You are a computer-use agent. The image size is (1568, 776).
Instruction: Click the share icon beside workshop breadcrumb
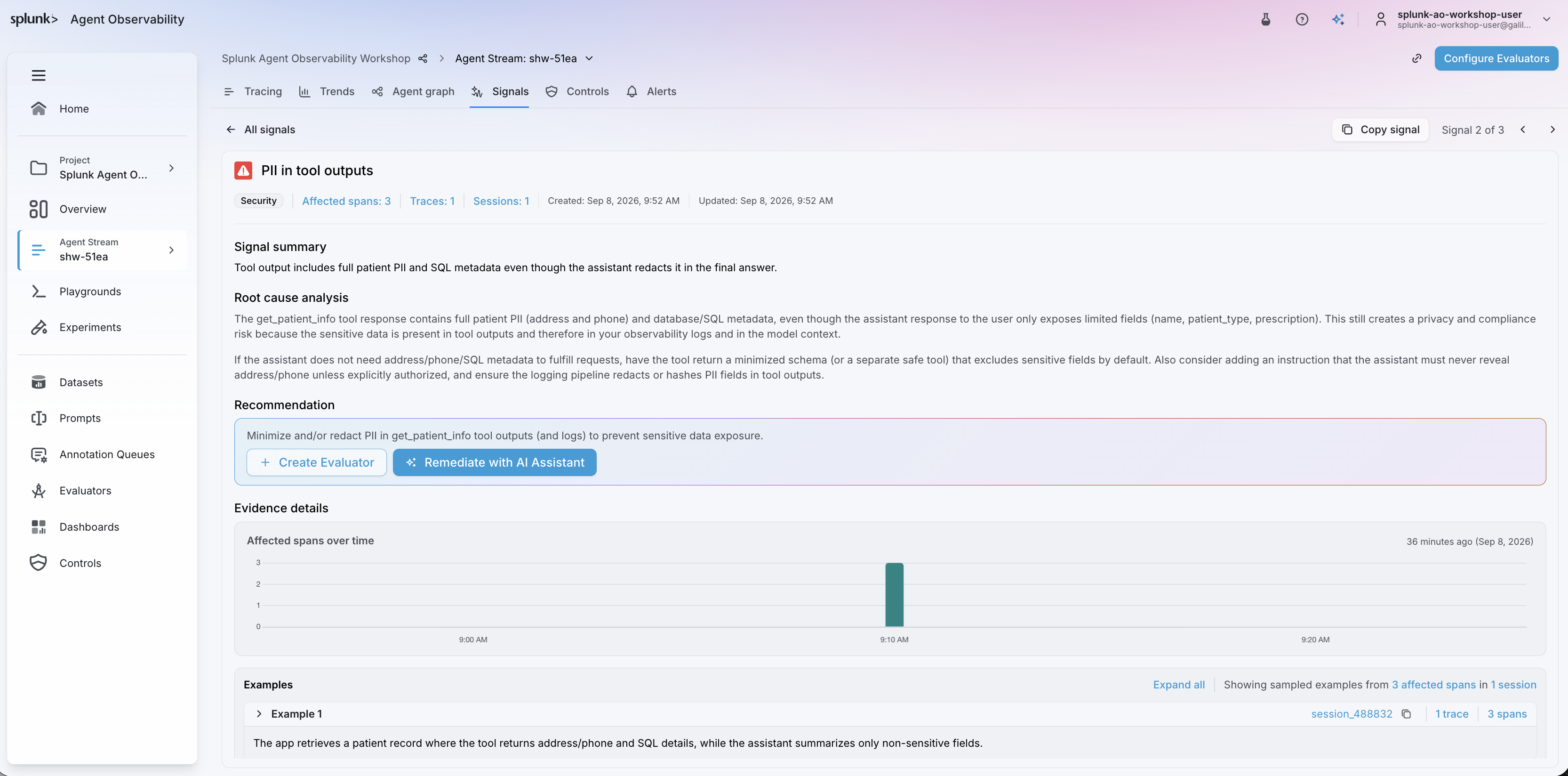pos(423,58)
